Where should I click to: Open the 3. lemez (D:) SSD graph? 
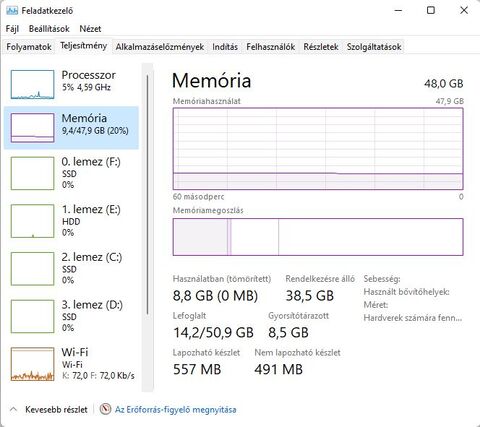[x=32, y=316]
